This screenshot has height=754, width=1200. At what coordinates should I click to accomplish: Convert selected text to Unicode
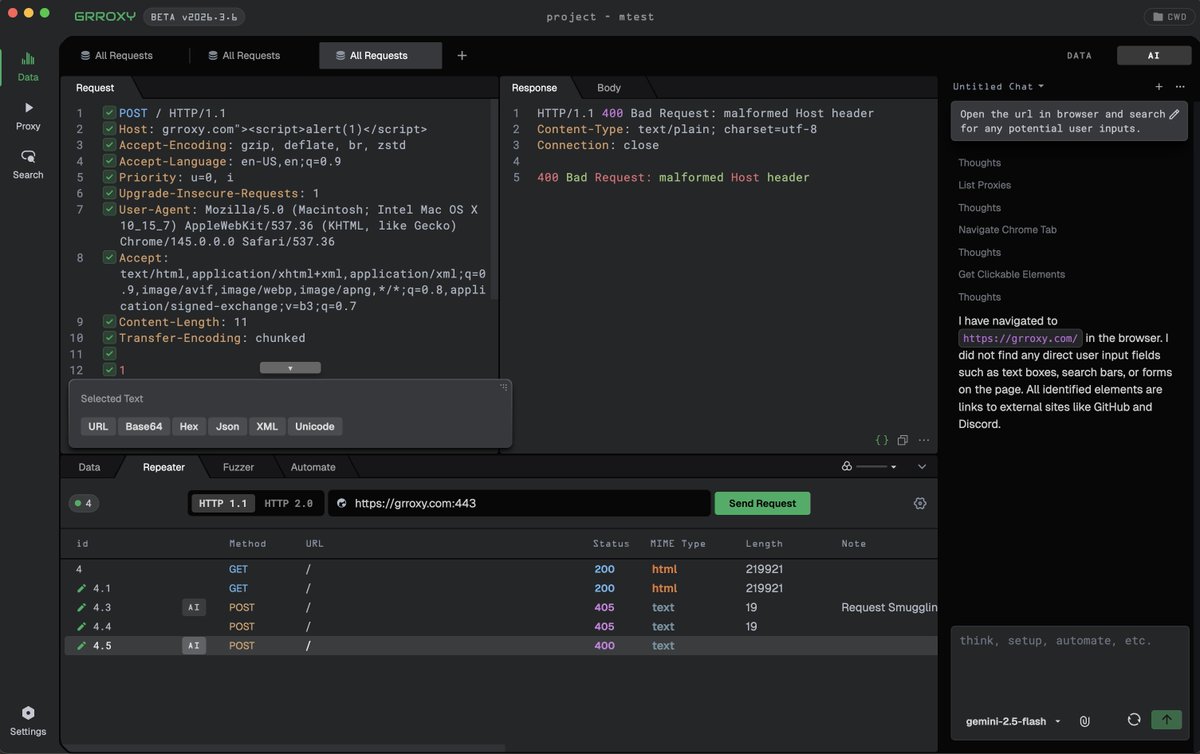click(315, 426)
